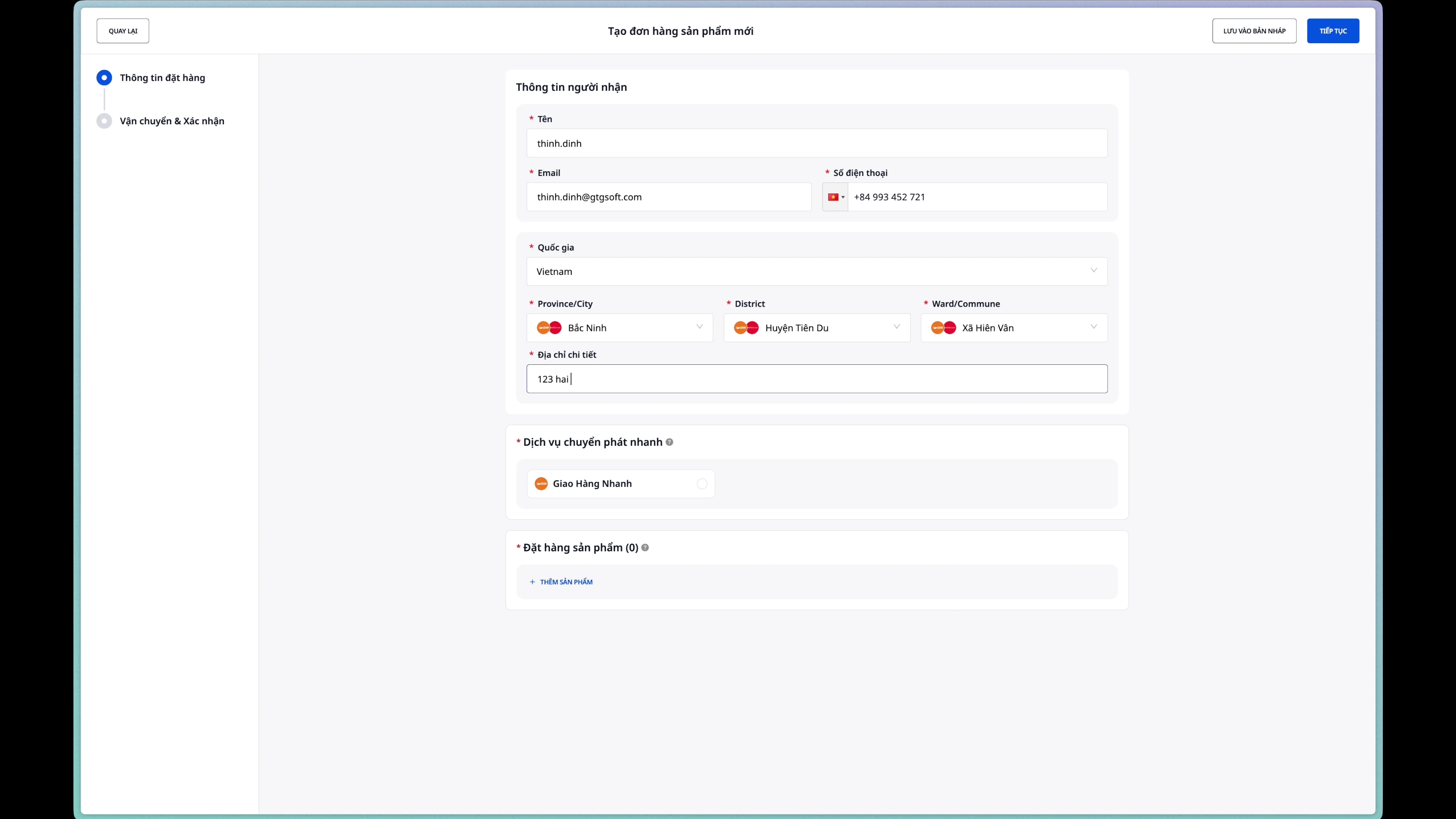Viewport: 1456px width, 819px height.
Task: Expand the District dropdown arrow
Action: pyautogui.click(x=896, y=327)
